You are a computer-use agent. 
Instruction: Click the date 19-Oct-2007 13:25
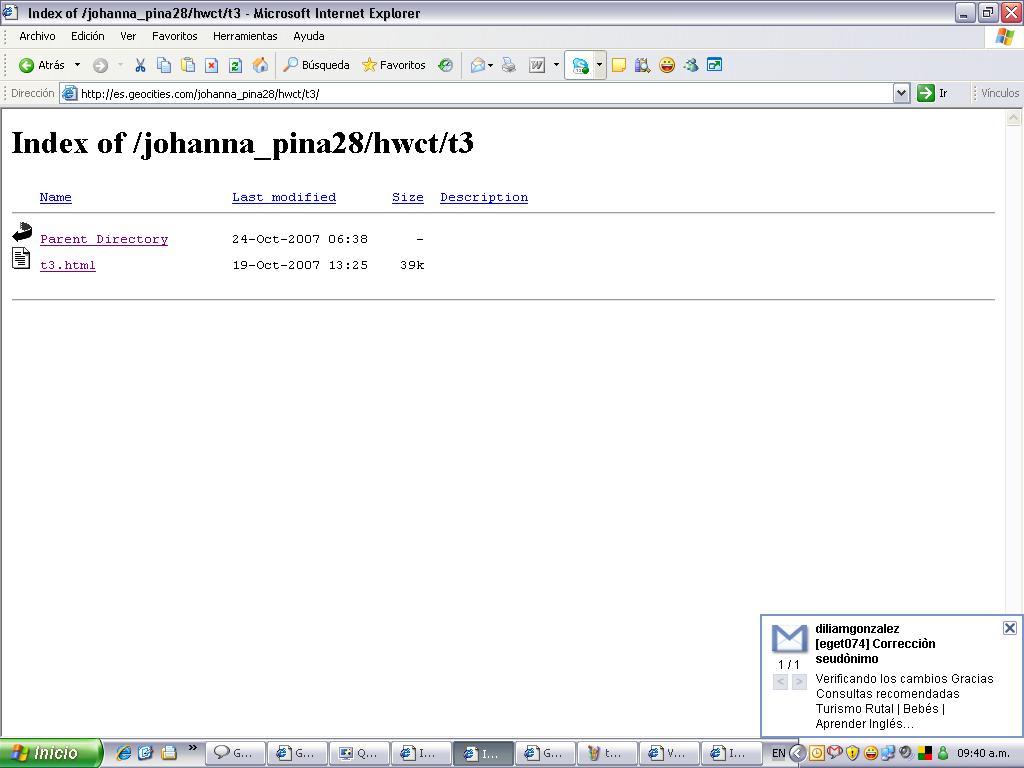pyautogui.click(x=300, y=265)
